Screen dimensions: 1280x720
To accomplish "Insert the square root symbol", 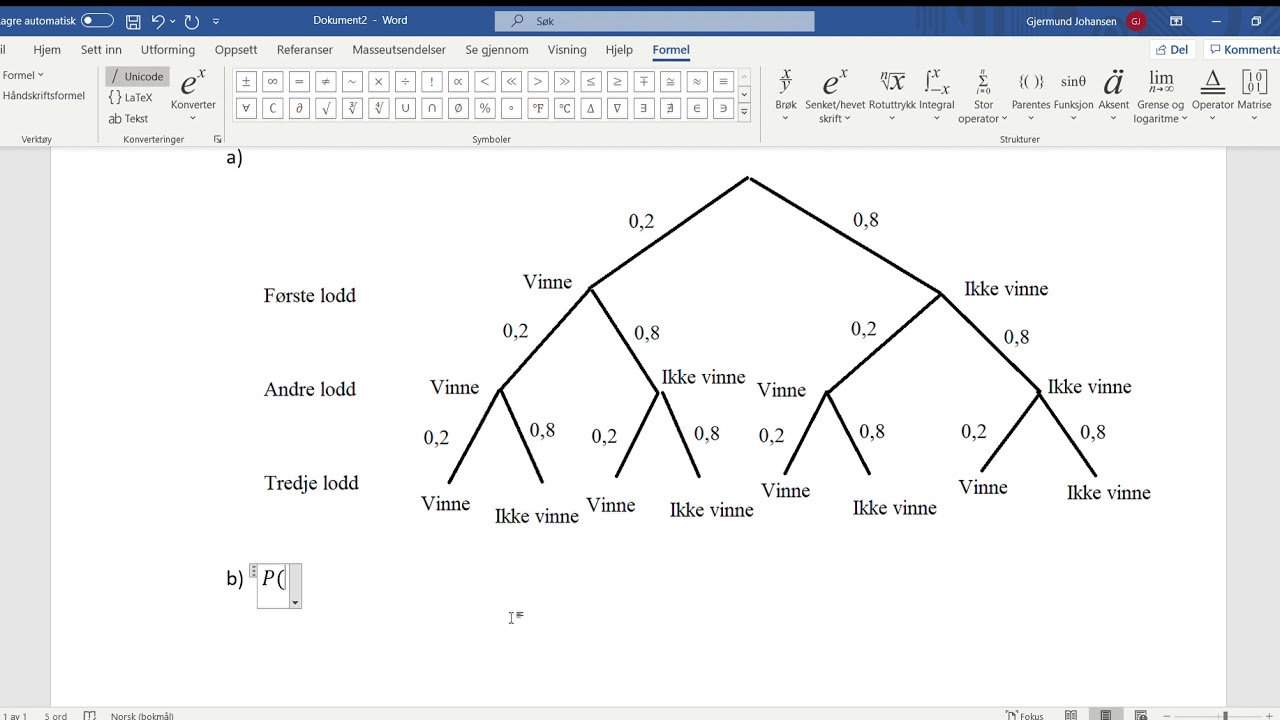I will 326,108.
